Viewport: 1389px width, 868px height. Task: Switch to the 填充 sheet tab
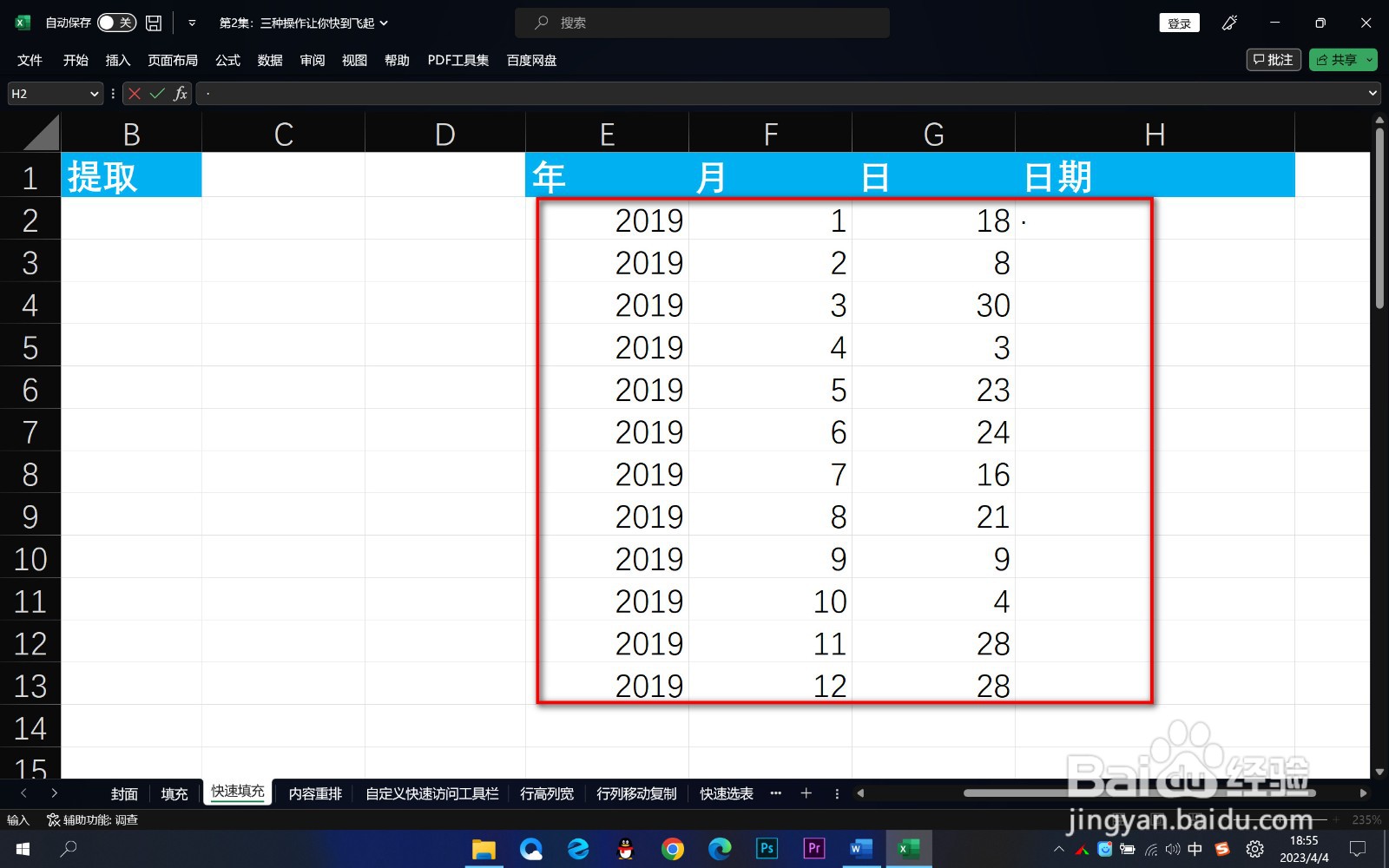(x=174, y=793)
